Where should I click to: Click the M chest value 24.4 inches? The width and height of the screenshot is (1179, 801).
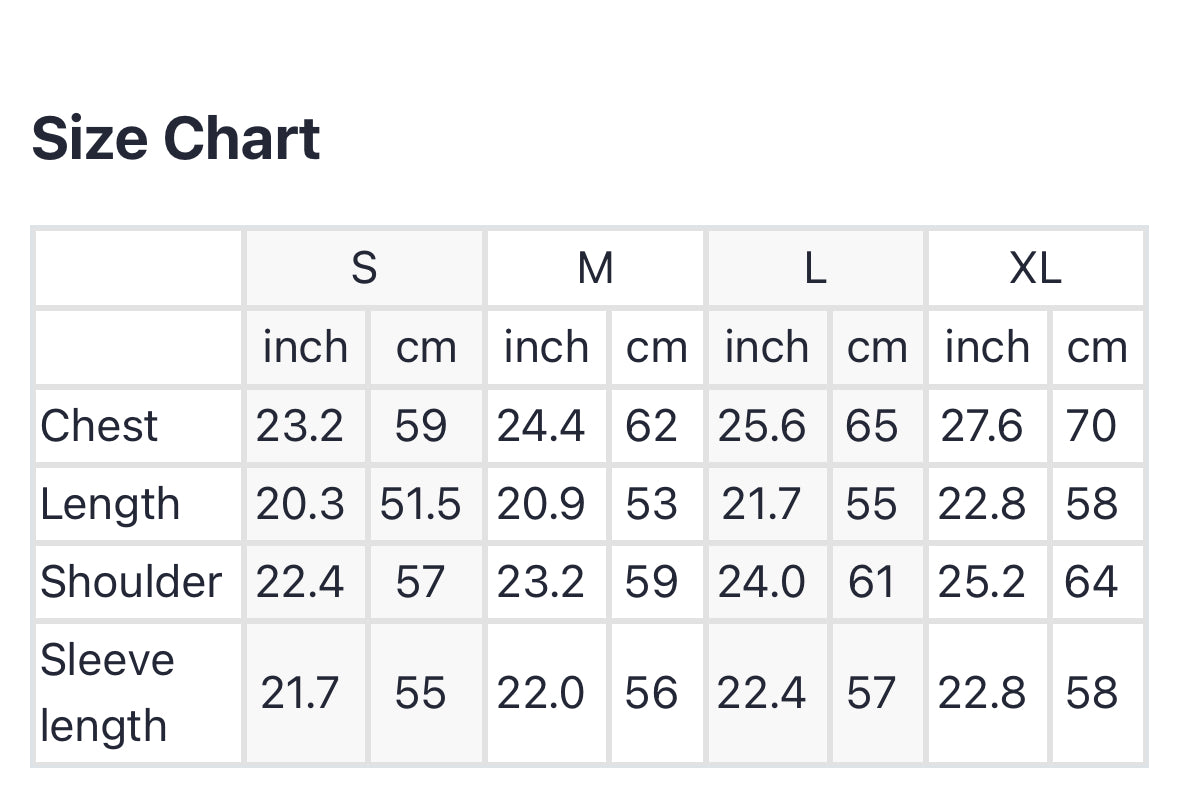click(x=541, y=426)
